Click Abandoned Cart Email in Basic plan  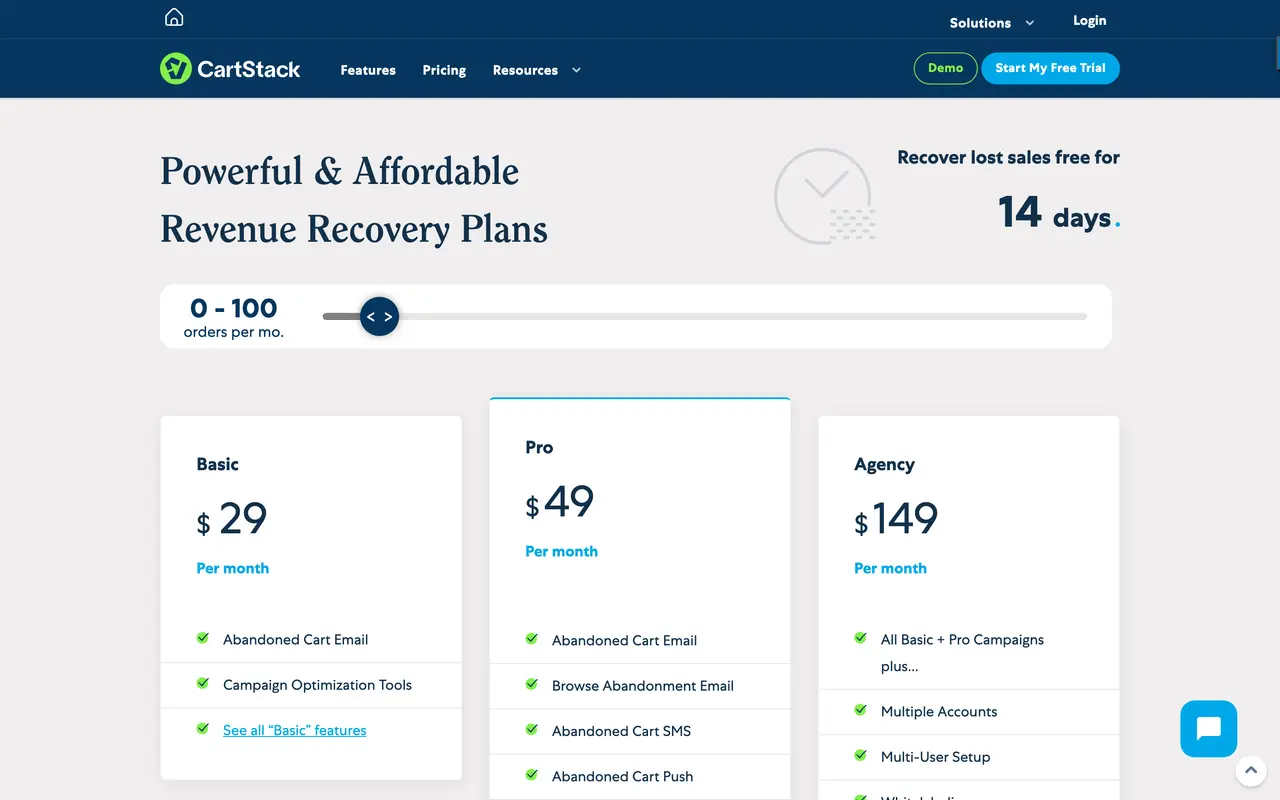(295, 639)
